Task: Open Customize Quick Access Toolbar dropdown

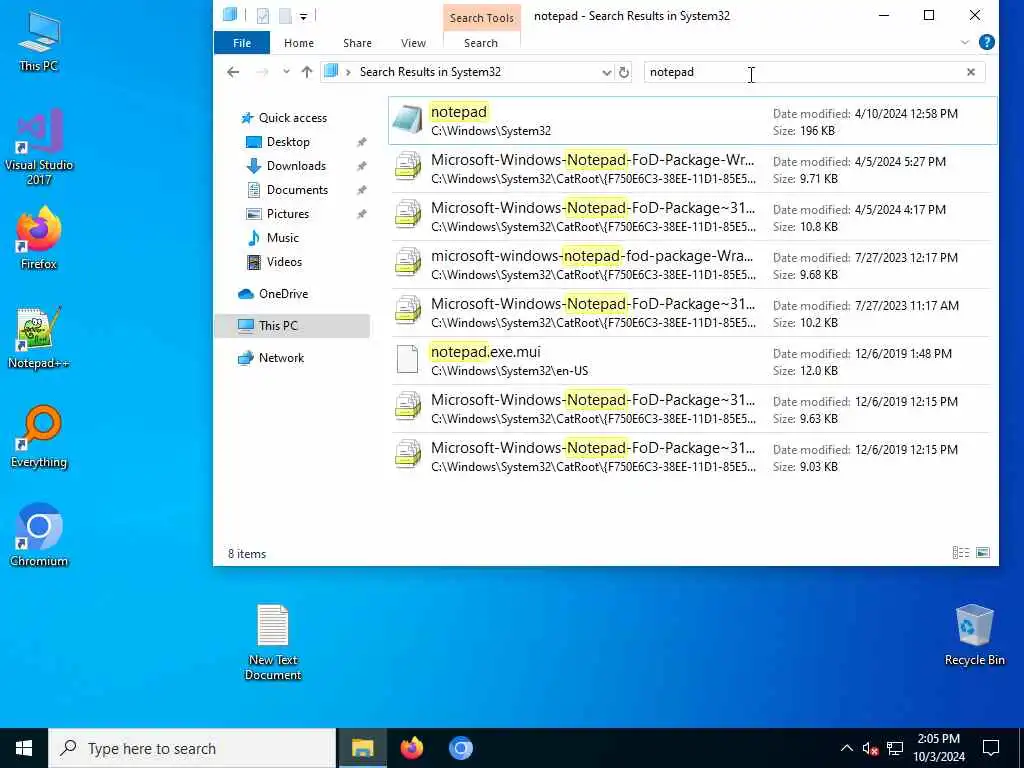Action: click(303, 16)
